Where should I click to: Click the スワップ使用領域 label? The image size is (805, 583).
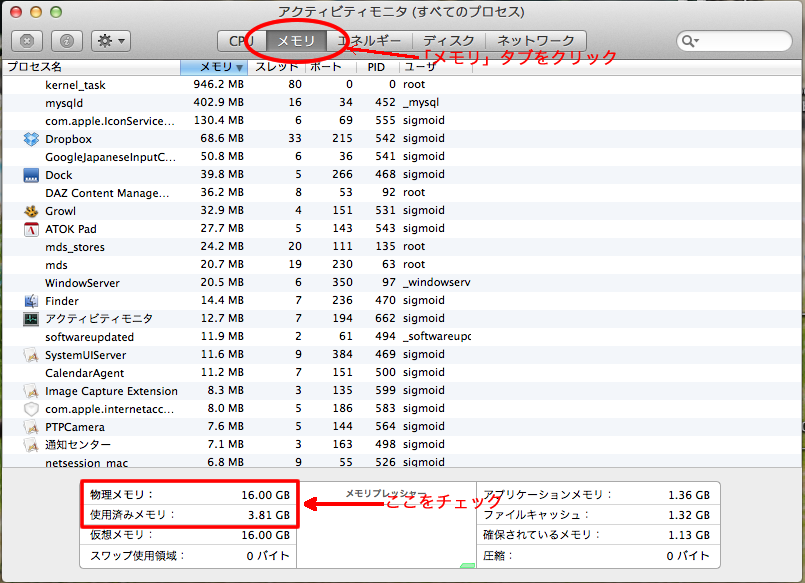[x=137, y=556]
